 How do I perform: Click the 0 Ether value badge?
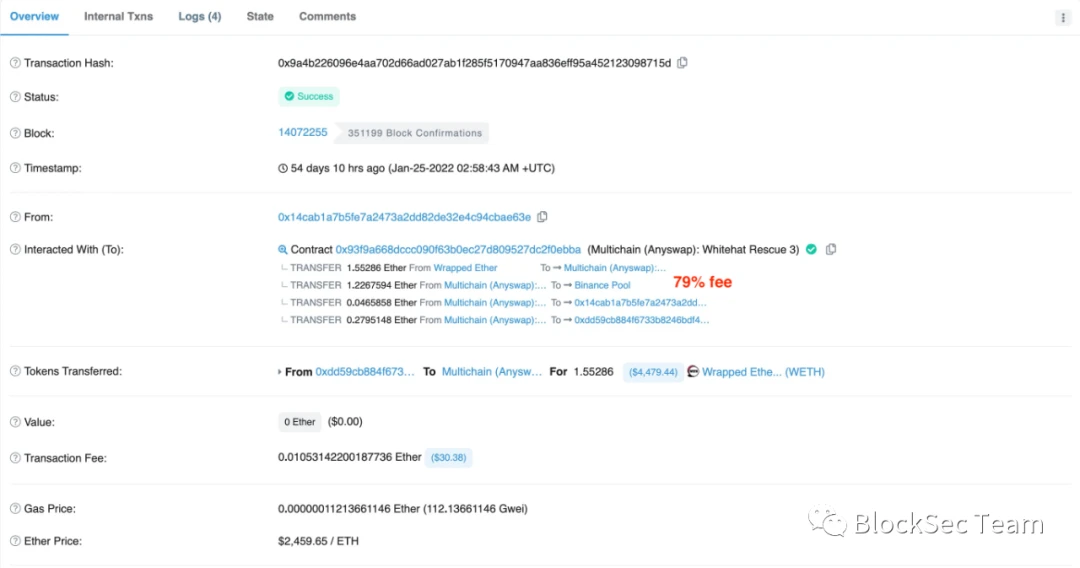point(299,422)
